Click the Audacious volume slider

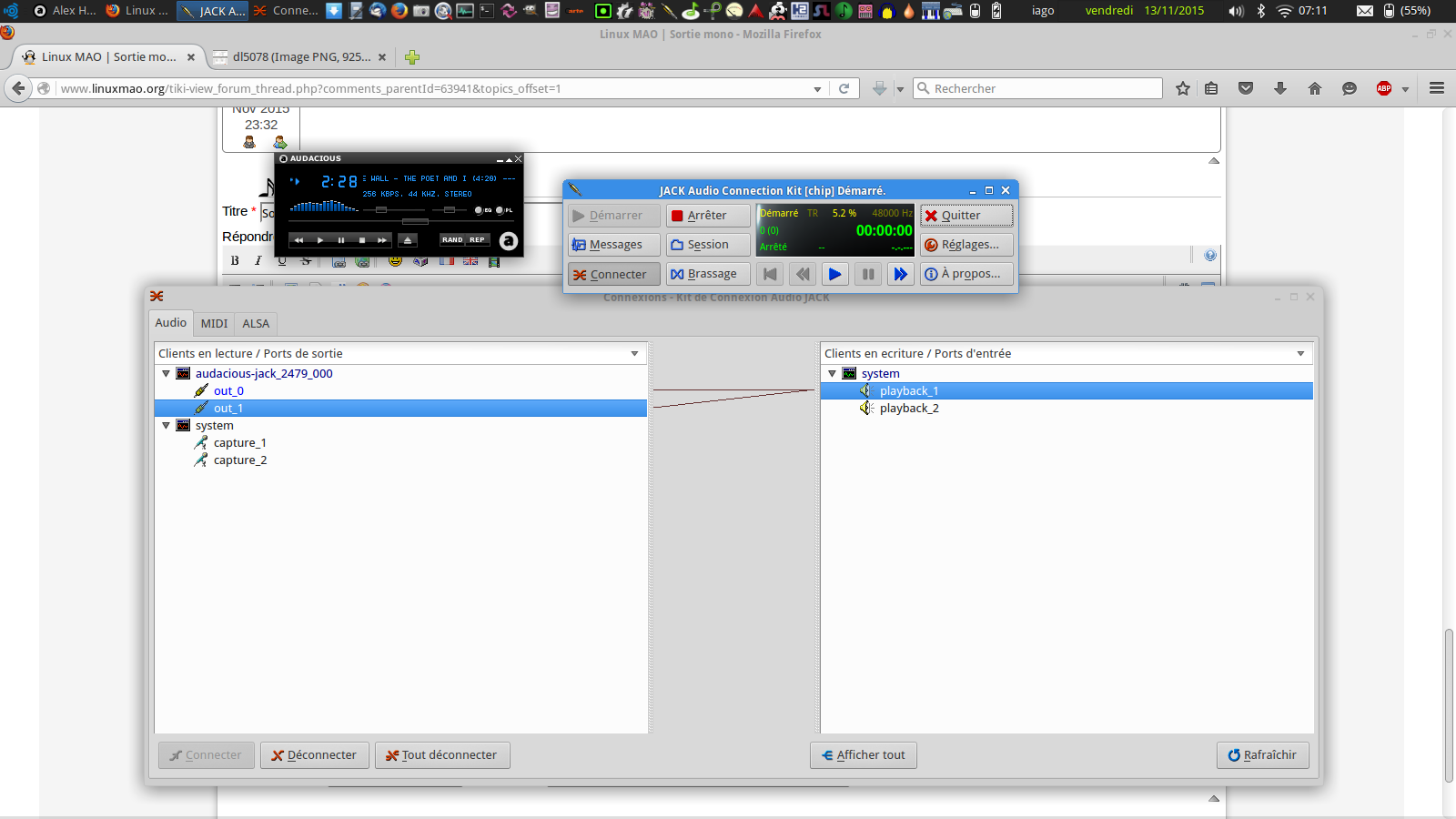tap(382, 210)
